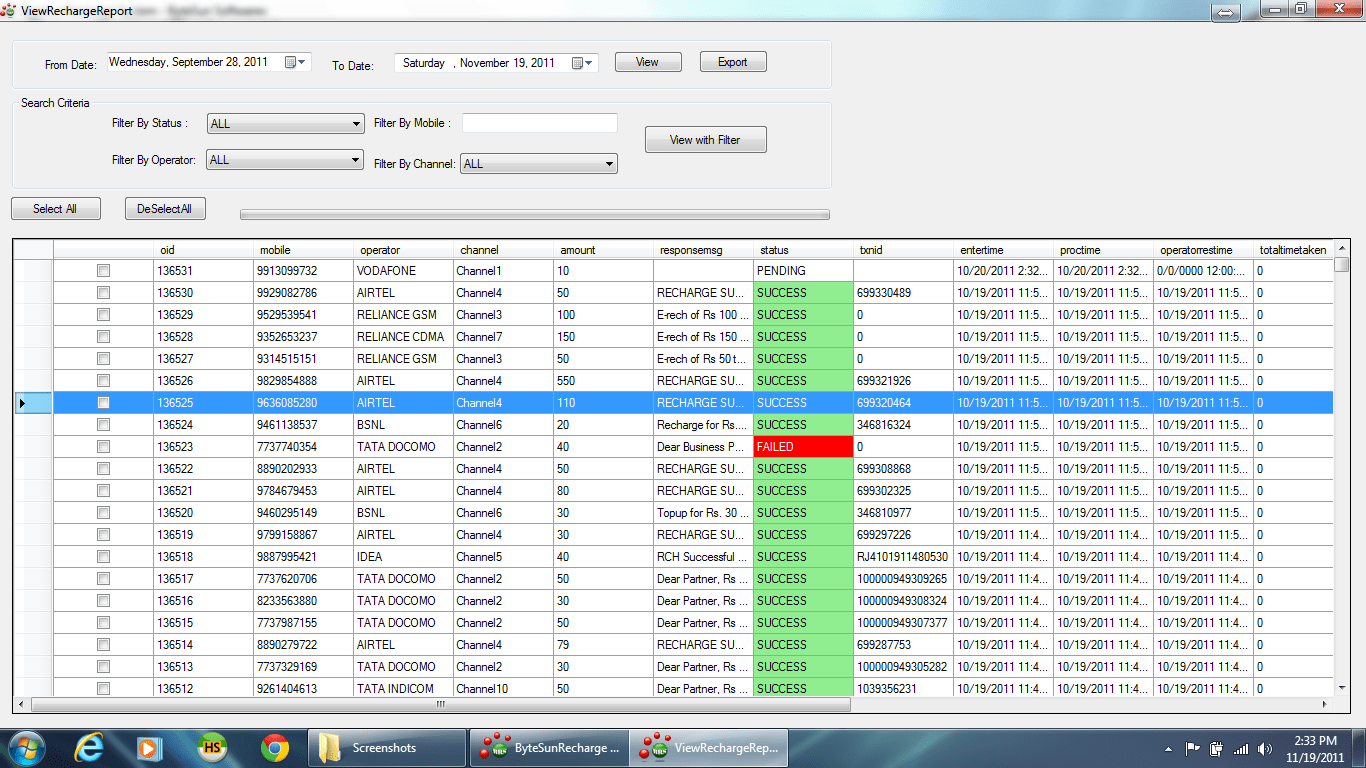
Task: Click the Export button
Action: pyautogui.click(x=733, y=62)
